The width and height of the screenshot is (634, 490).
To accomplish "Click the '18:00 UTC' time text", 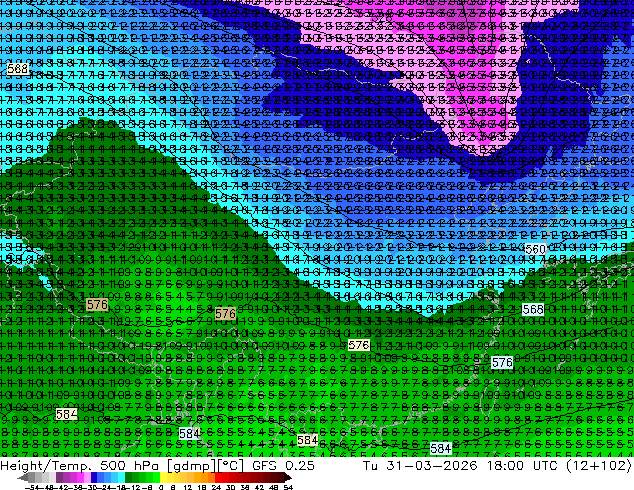I will (520, 466).
